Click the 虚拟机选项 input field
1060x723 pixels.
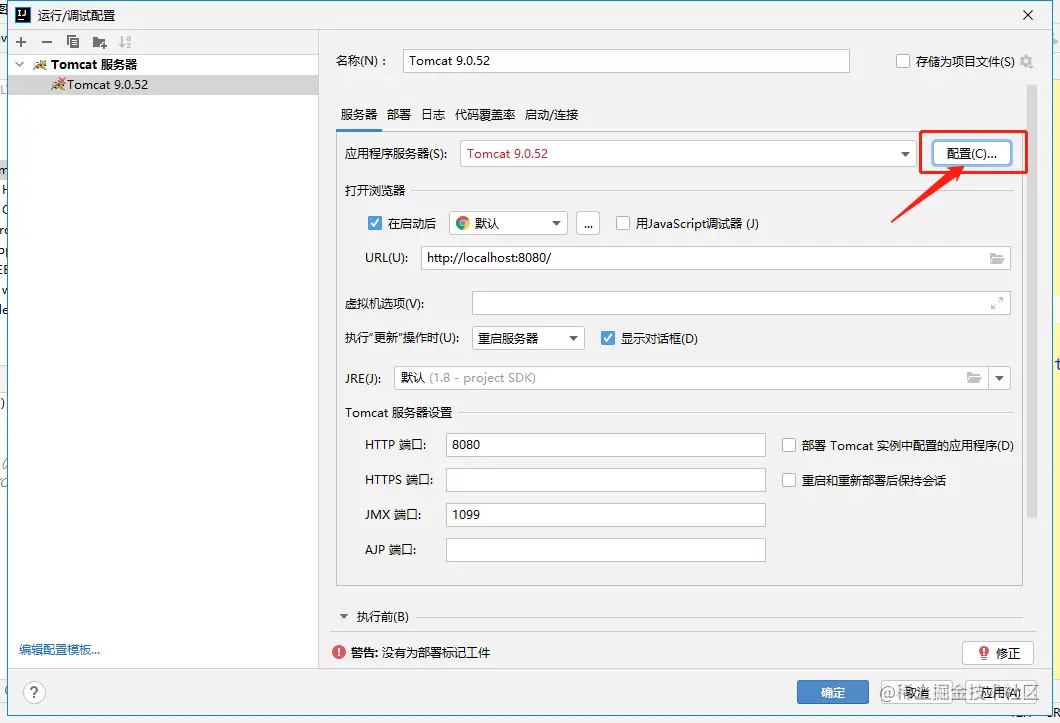click(x=741, y=304)
